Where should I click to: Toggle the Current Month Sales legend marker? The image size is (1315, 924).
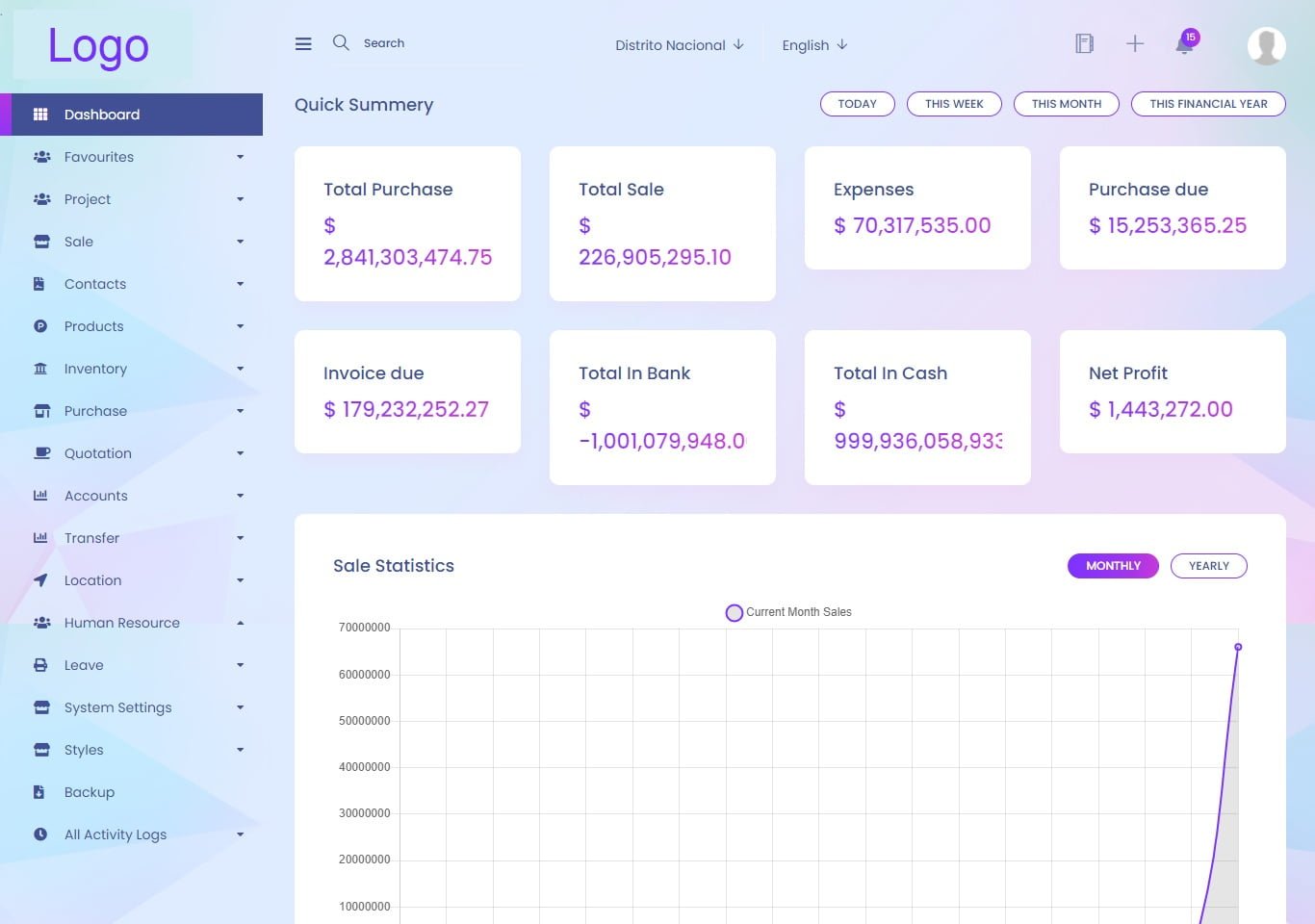[734, 613]
